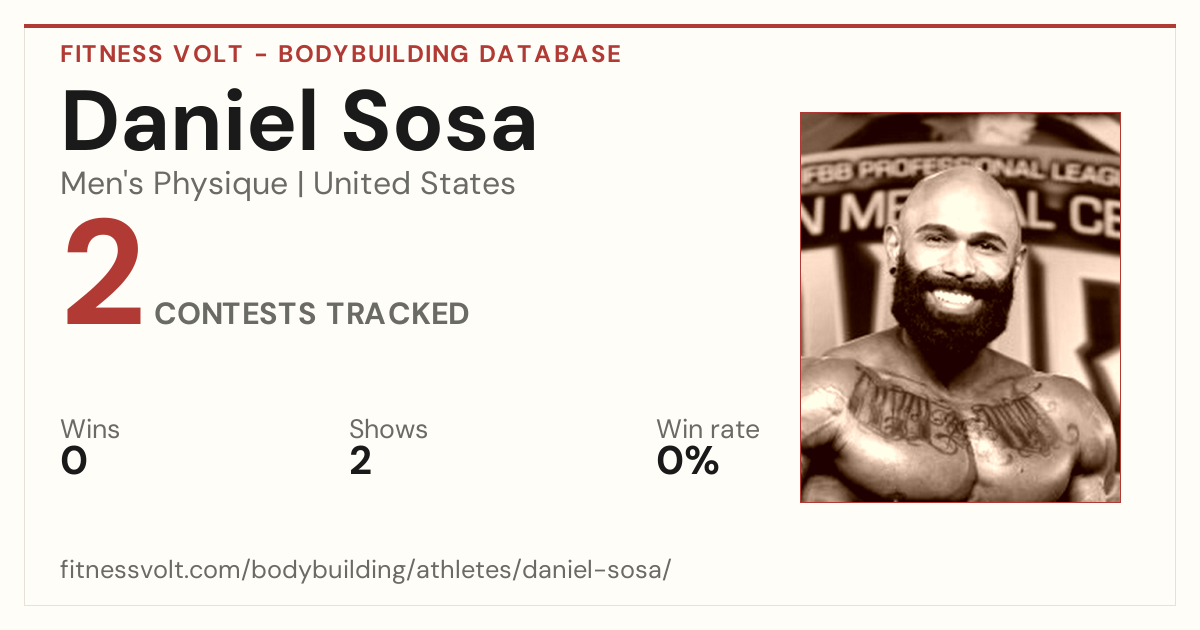Viewport: 1200px width, 630px height.
Task: Click the Win rate stat label
Action: click(708, 429)
